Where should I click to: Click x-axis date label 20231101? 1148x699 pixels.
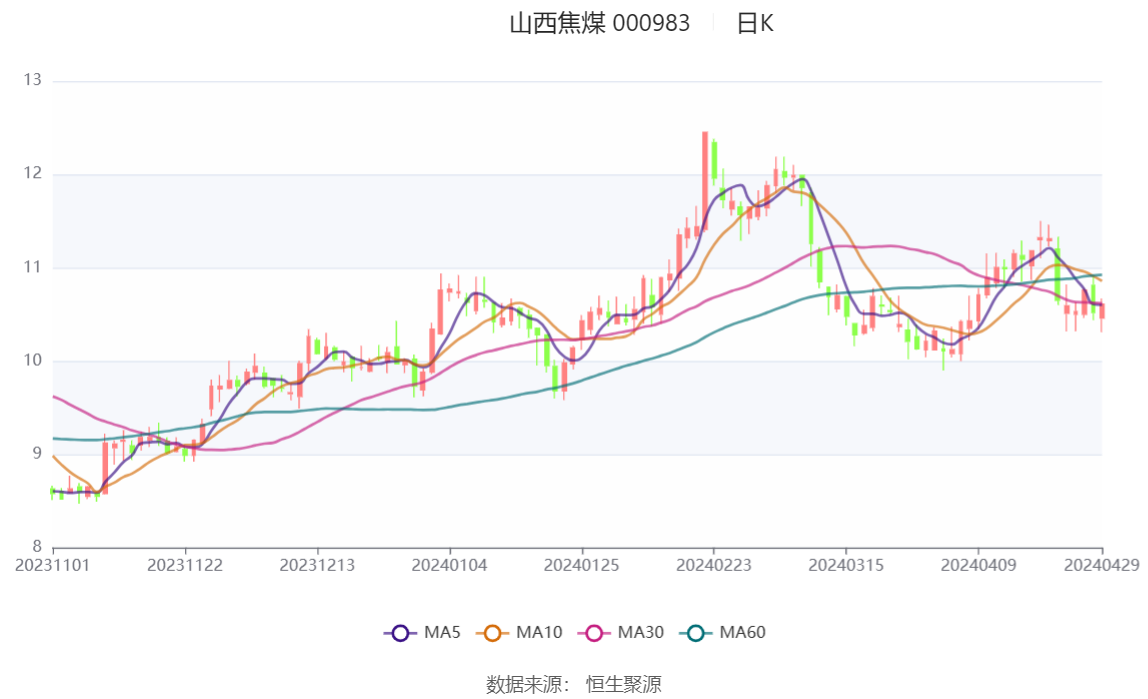coord(53,565)
